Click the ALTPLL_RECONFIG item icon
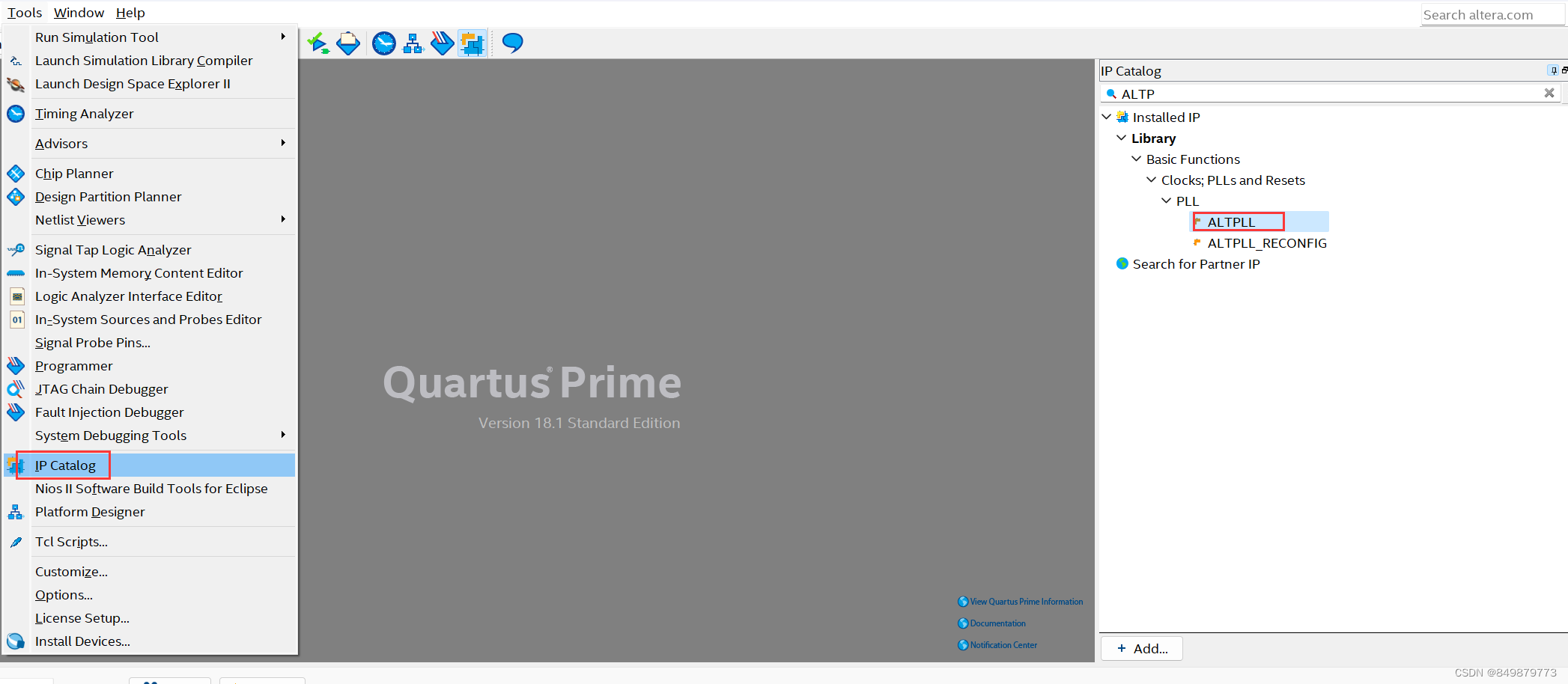1568x684 pixels. pos(1197,242)
